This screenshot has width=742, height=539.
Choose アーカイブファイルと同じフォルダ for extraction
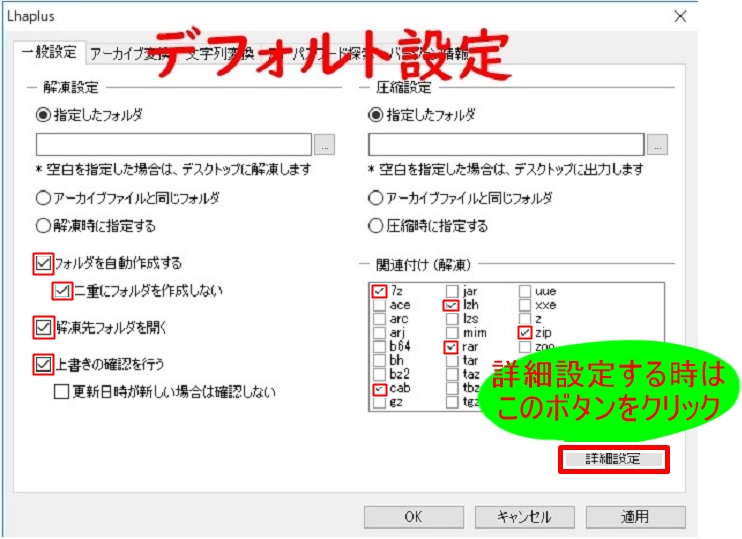click(x=128, y=198)
